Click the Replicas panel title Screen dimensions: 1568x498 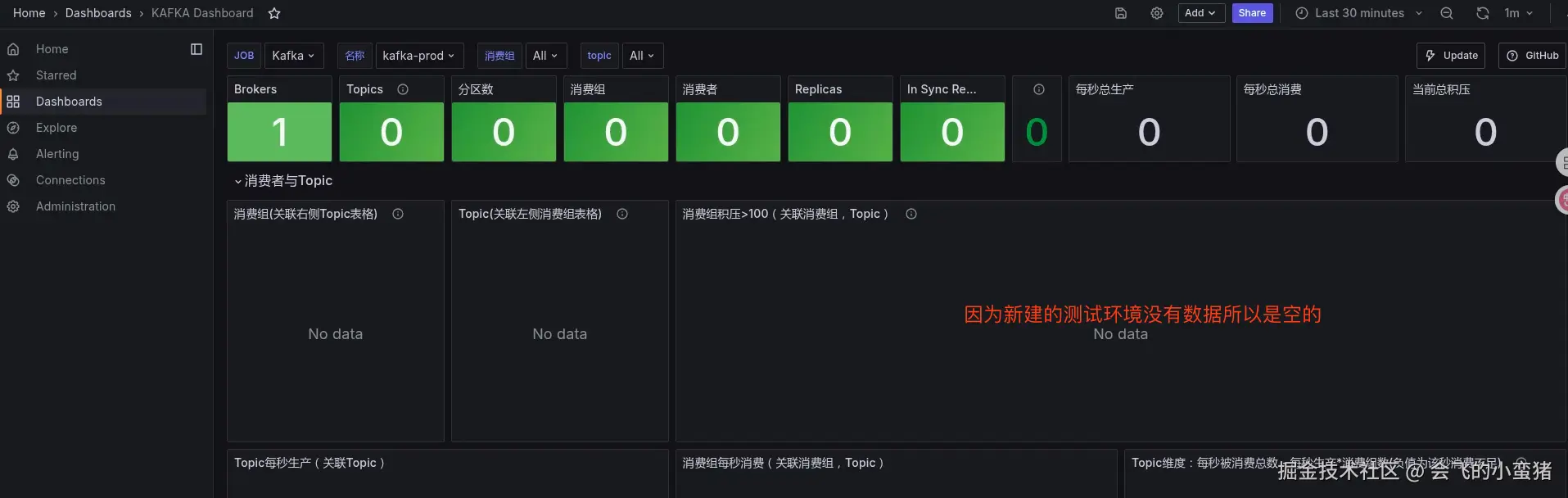tap(818, 89)
